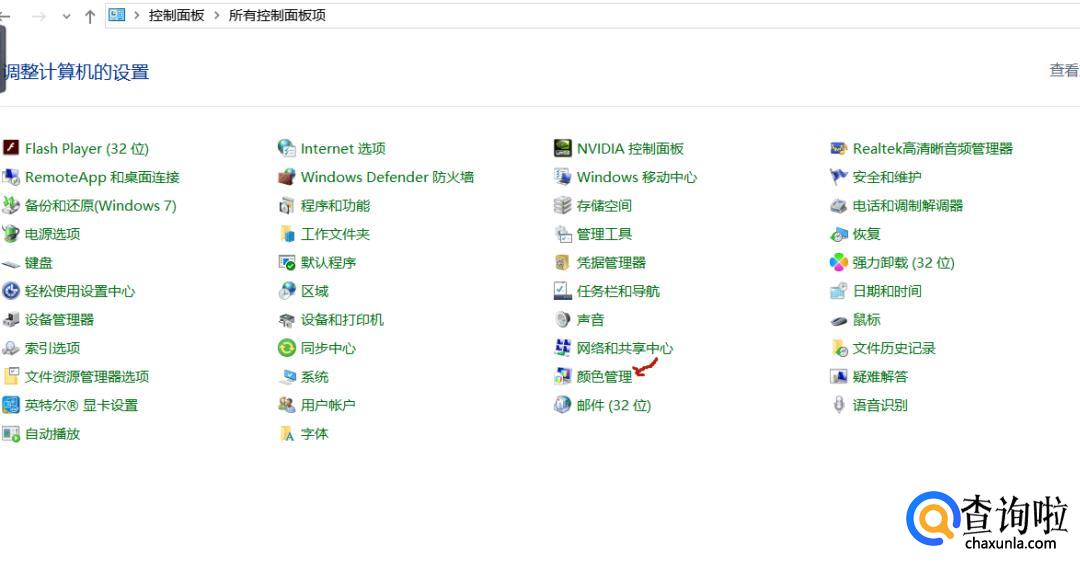Image resolution: width=1080 pixels, height=574 pixels.
Task: Select 控制面板 in the breadcrumb path
Action: pyautogui.click(x=176, y=16)
